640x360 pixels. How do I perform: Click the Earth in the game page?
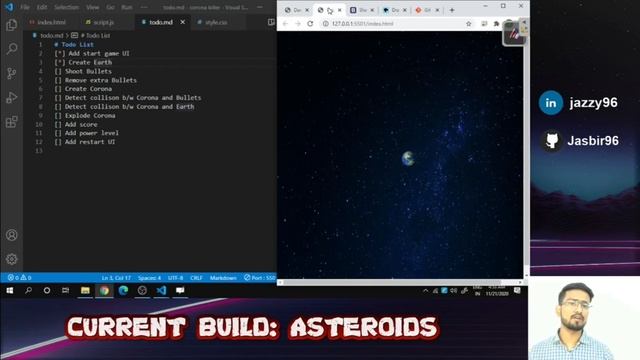[x=408, y=158]
